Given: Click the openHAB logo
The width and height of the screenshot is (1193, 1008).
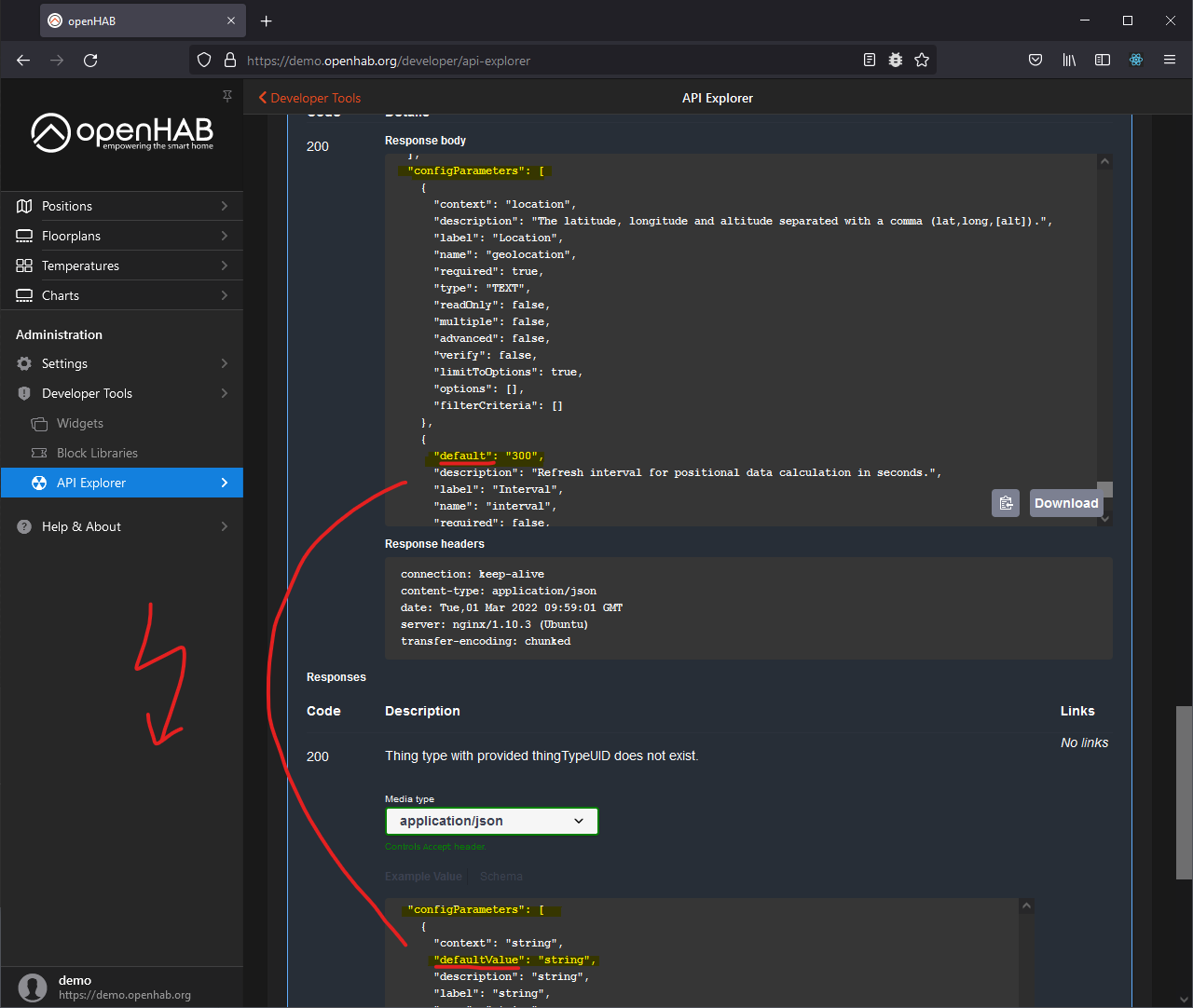Looking at the screenshot, I should [x=122, y=132].
